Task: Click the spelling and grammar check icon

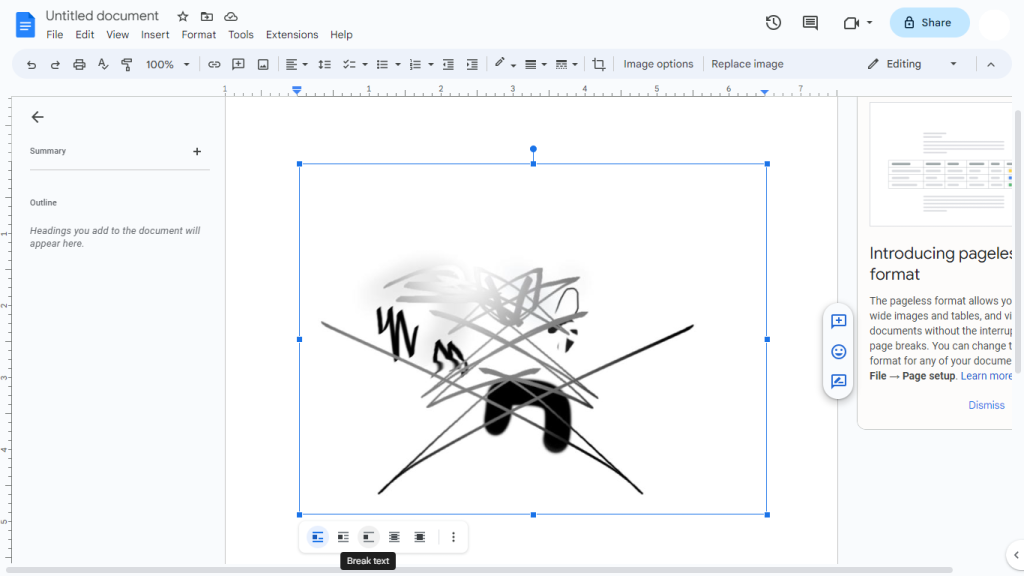Action: point(103,64)
